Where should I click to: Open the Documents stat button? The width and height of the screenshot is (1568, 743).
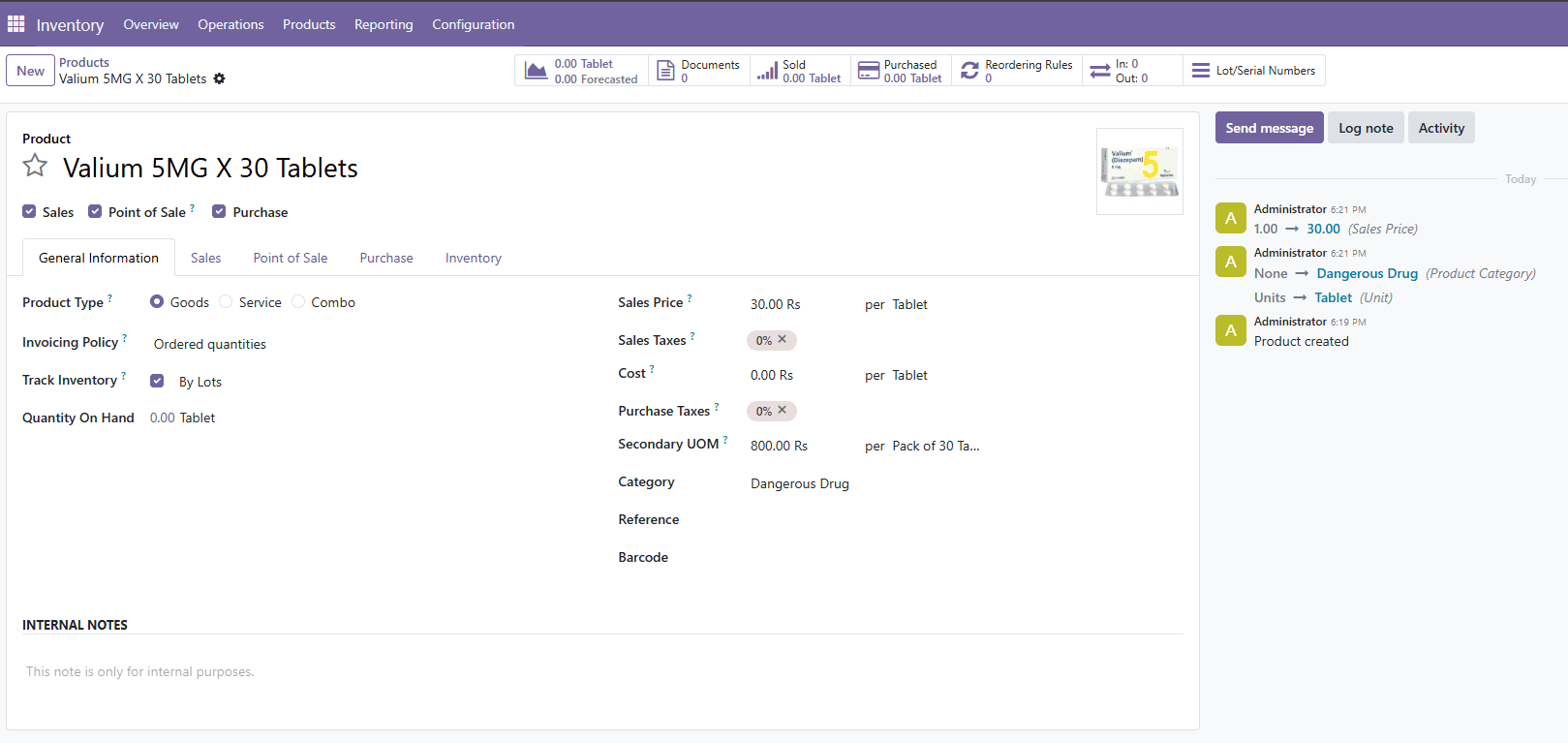coord(699,71)
